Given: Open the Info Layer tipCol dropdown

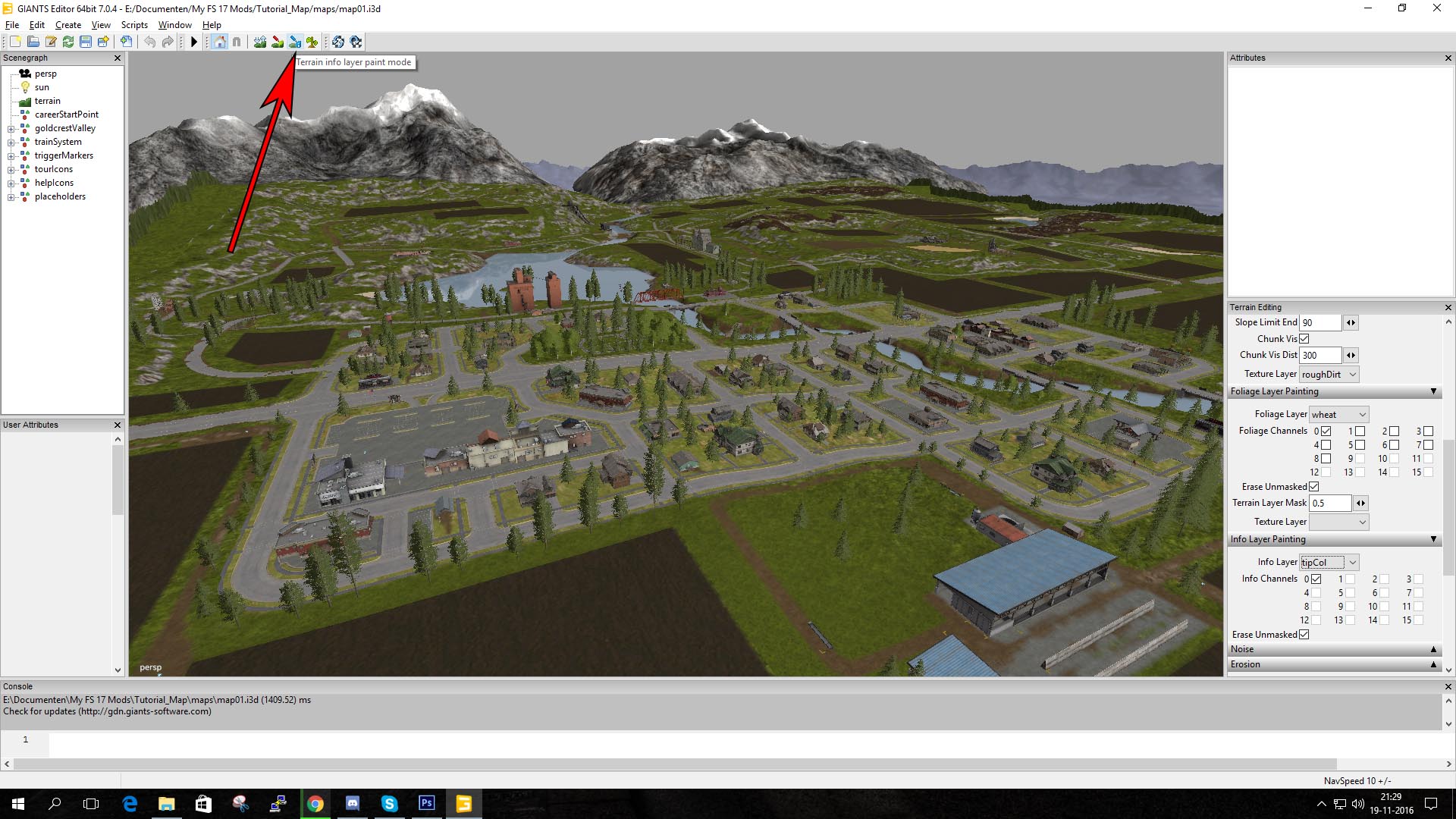Looking at the screenshot, I should click(1329, 562).
